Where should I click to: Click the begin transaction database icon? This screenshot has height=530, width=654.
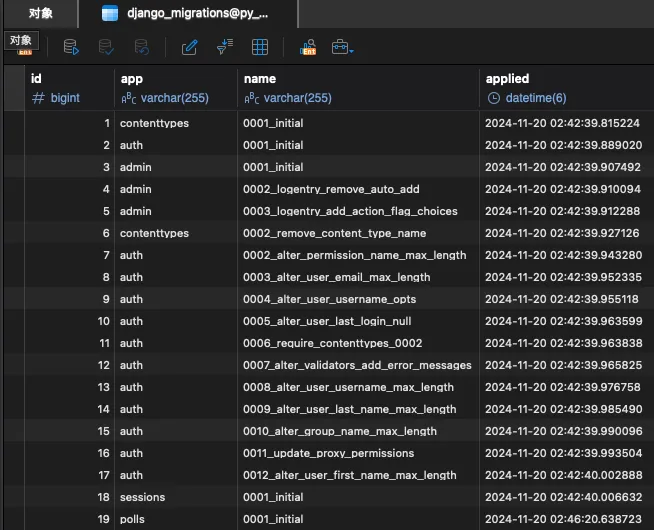click(x=71, y=47)
